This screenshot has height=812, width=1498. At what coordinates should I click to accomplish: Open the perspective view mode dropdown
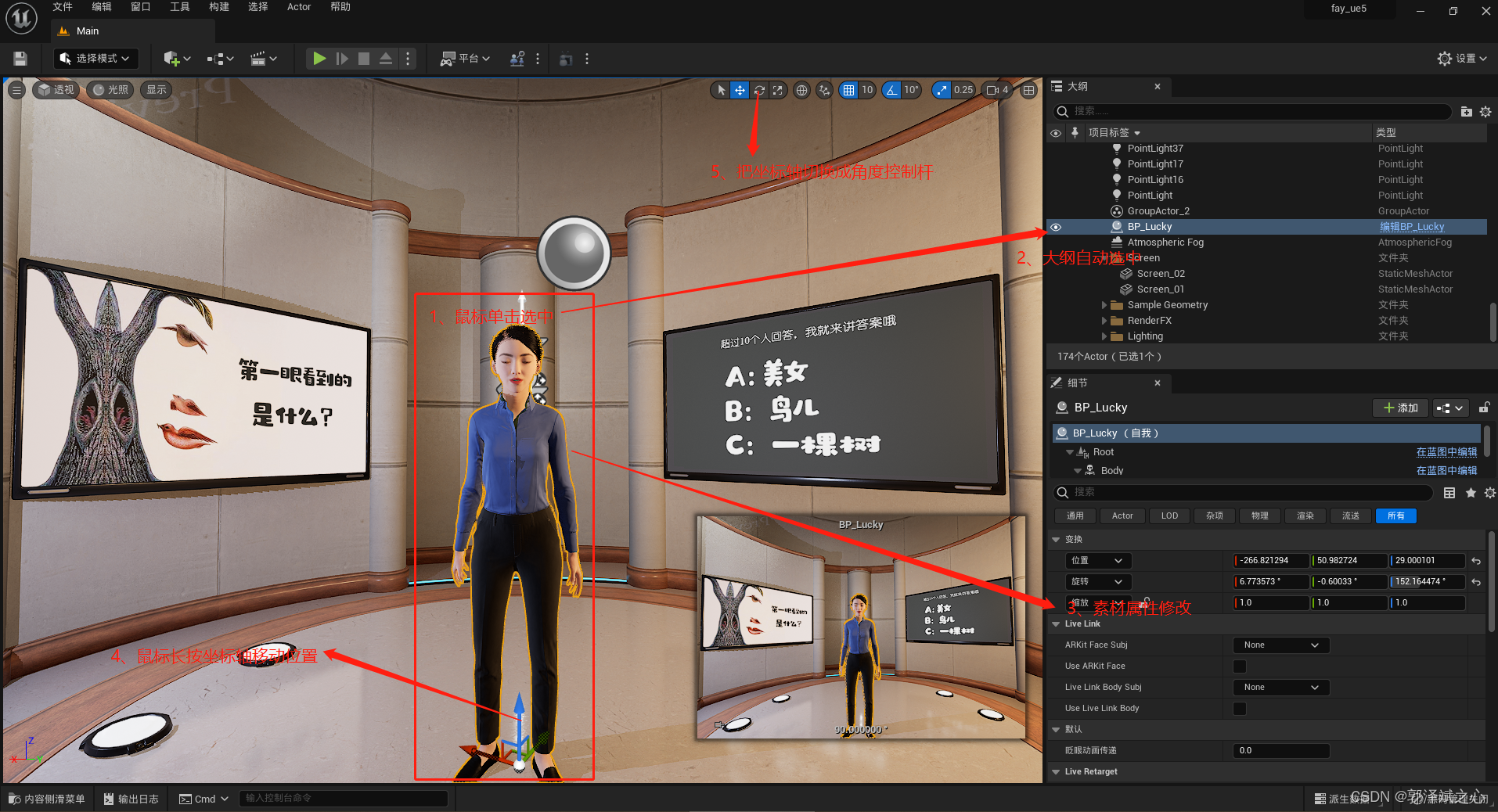coord(56,90)
